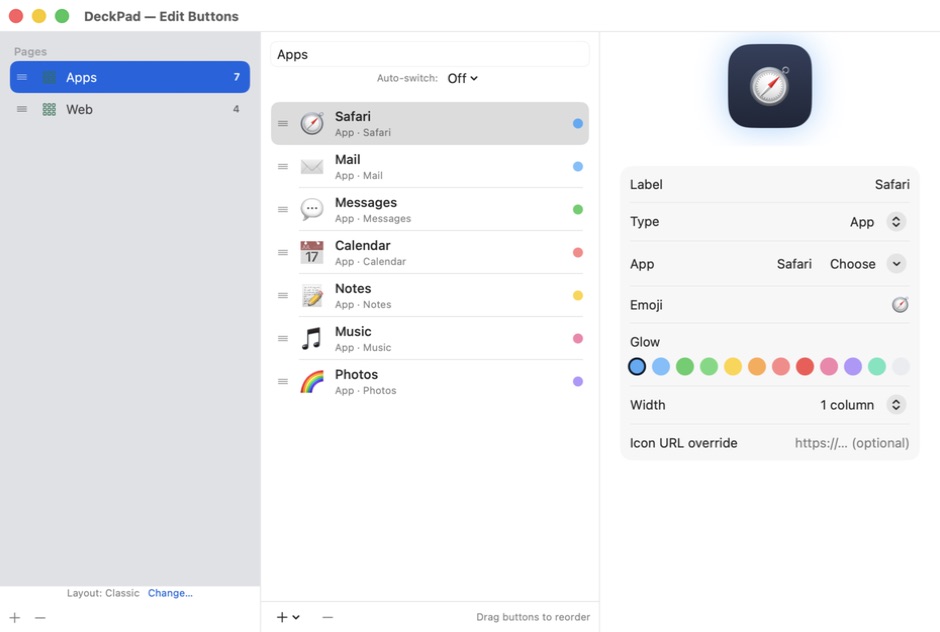Open the chevron beside the add-button plus
Viewport: 940px width, 632px height.
click(296, 617)
